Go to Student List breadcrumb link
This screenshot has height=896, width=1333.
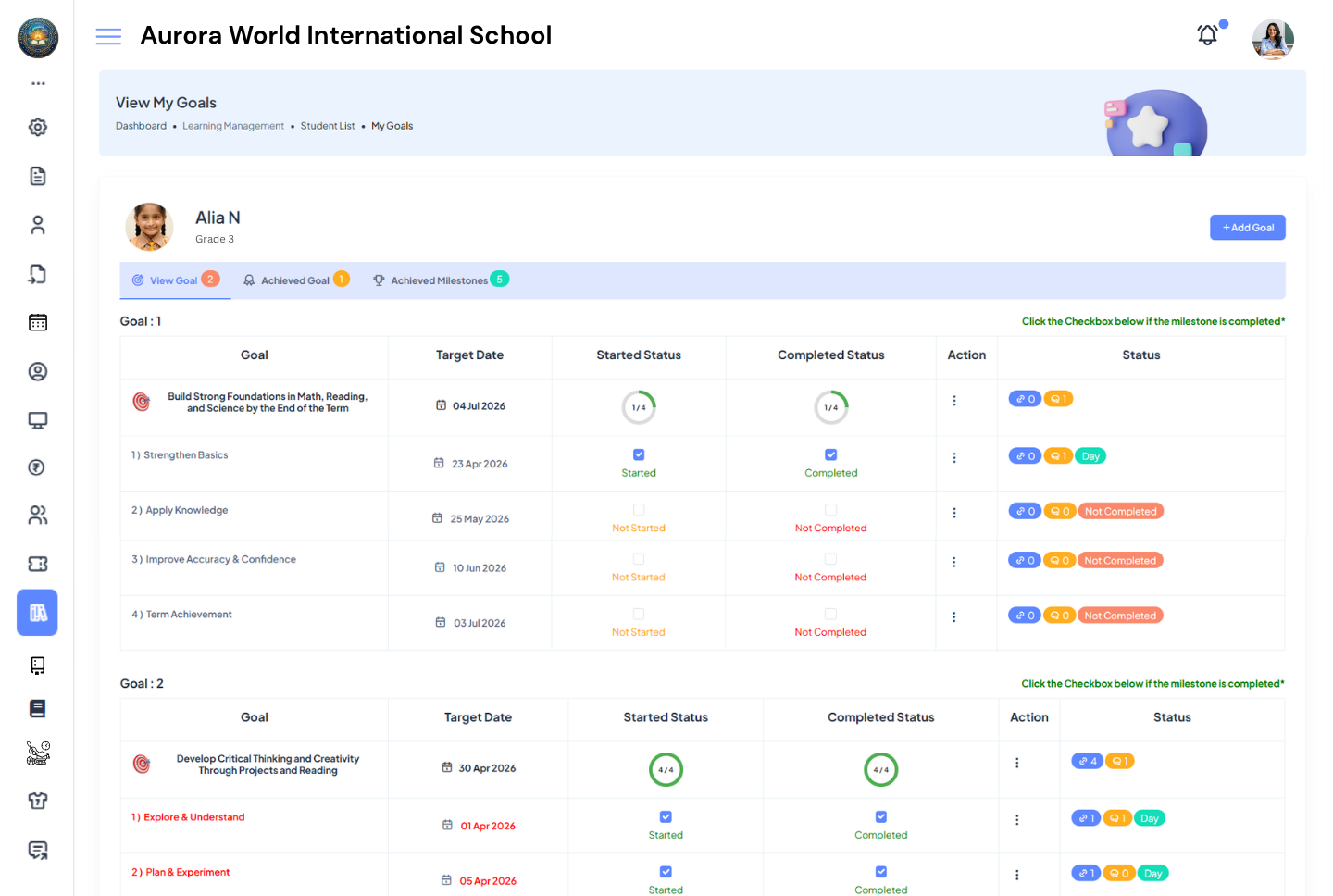point(328,126)
